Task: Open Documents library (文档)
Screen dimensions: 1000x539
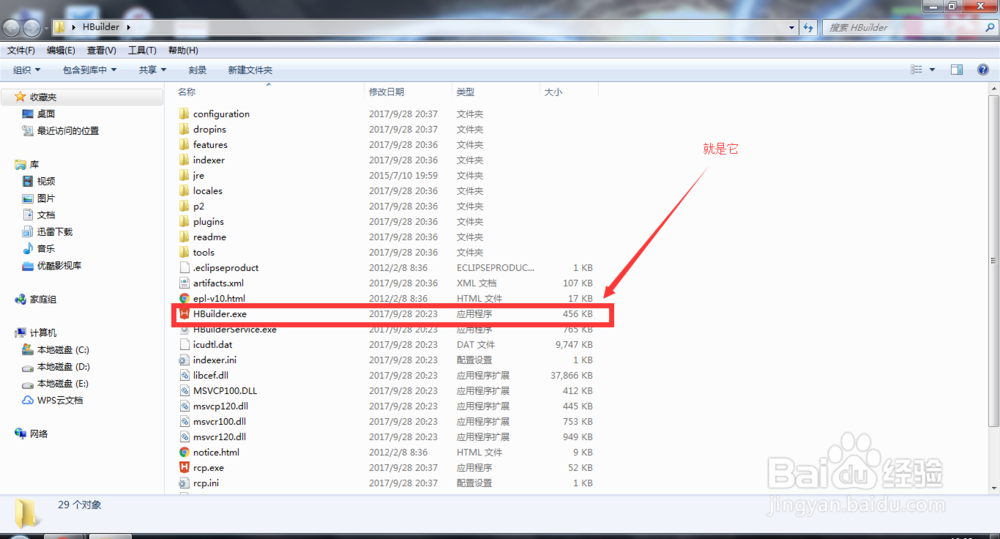Action: 39,215
